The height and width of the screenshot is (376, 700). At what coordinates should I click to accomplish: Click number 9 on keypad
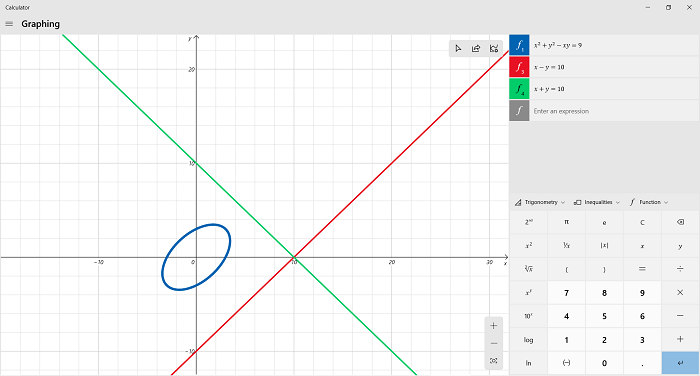(x=642, y=292)
